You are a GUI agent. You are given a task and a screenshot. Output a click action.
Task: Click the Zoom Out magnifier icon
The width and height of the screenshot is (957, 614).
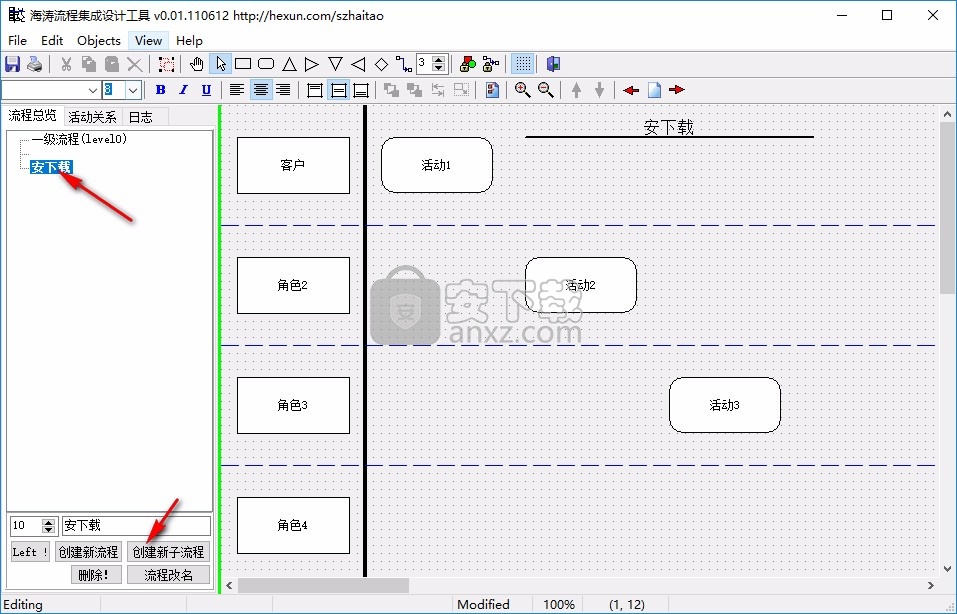pyautogui.click(x=546, y=90)
